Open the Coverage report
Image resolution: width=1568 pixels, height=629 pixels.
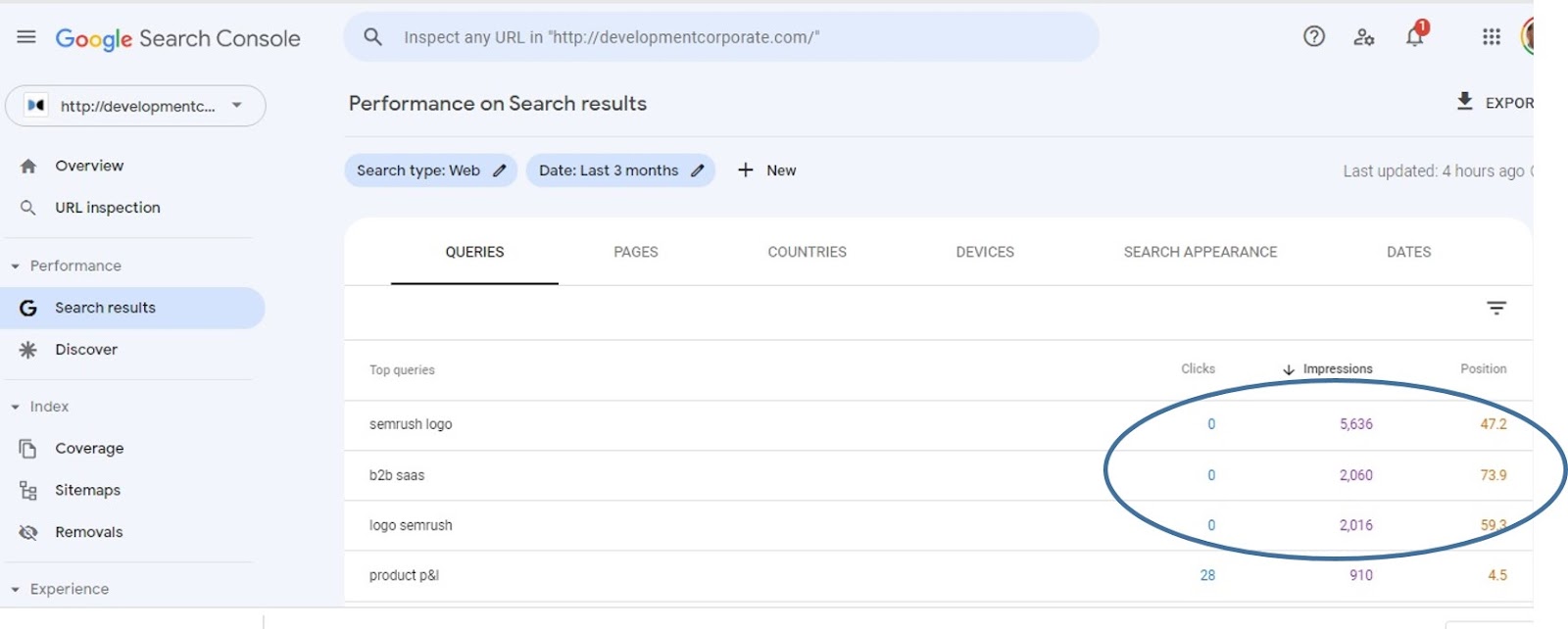tap(89, 449)
